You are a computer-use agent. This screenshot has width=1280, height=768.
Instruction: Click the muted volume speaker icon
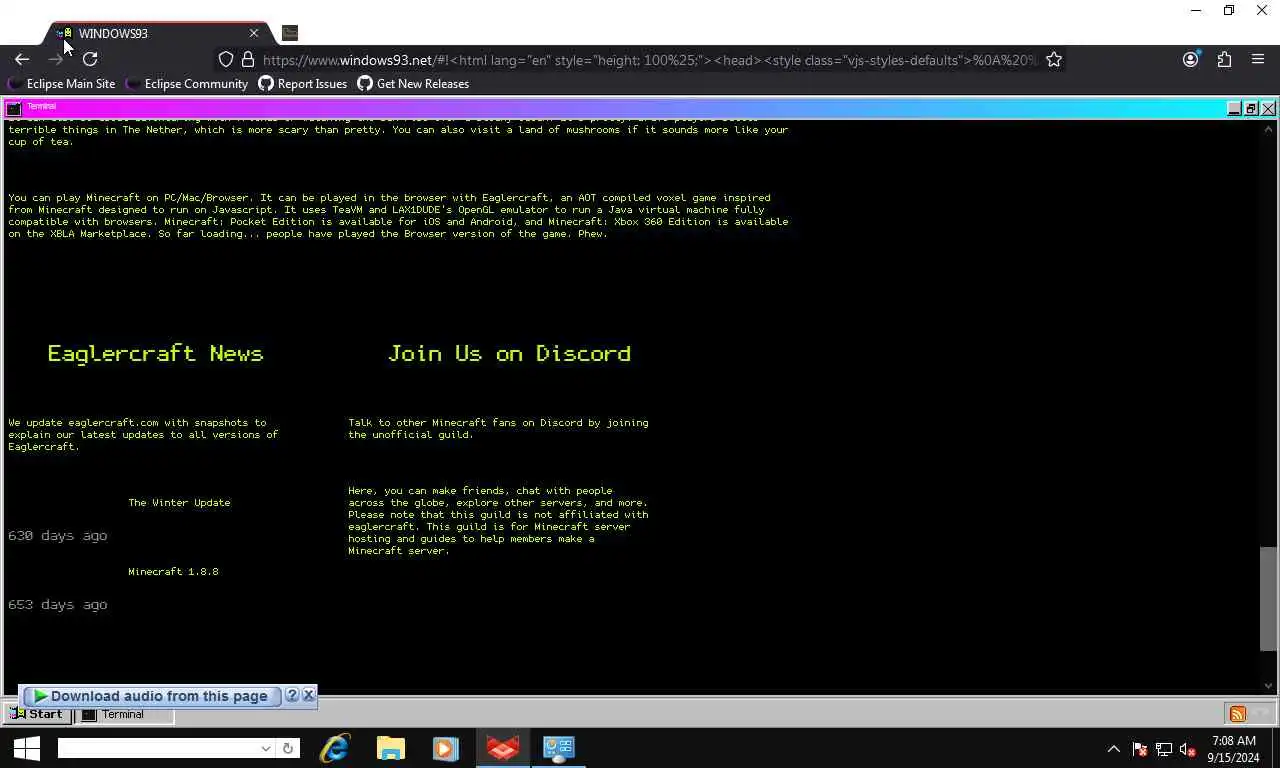click(1188, 748)
